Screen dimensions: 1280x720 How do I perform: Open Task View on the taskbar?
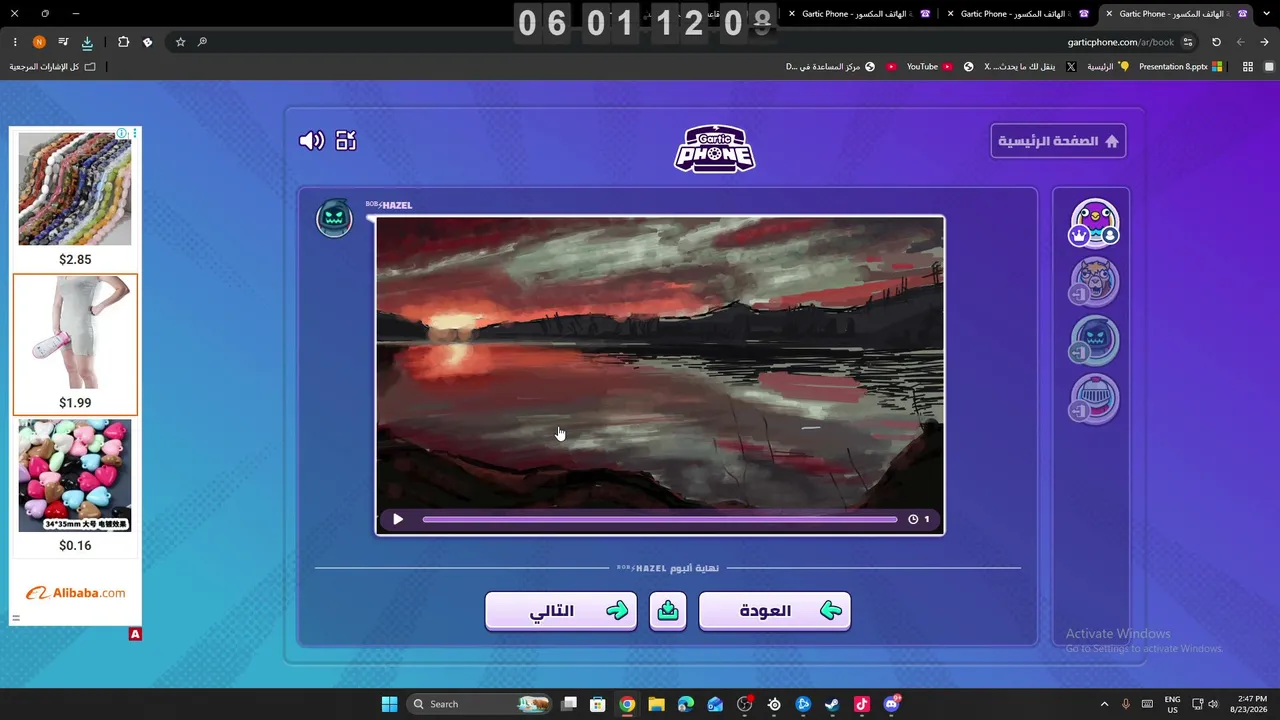[569, 704]
